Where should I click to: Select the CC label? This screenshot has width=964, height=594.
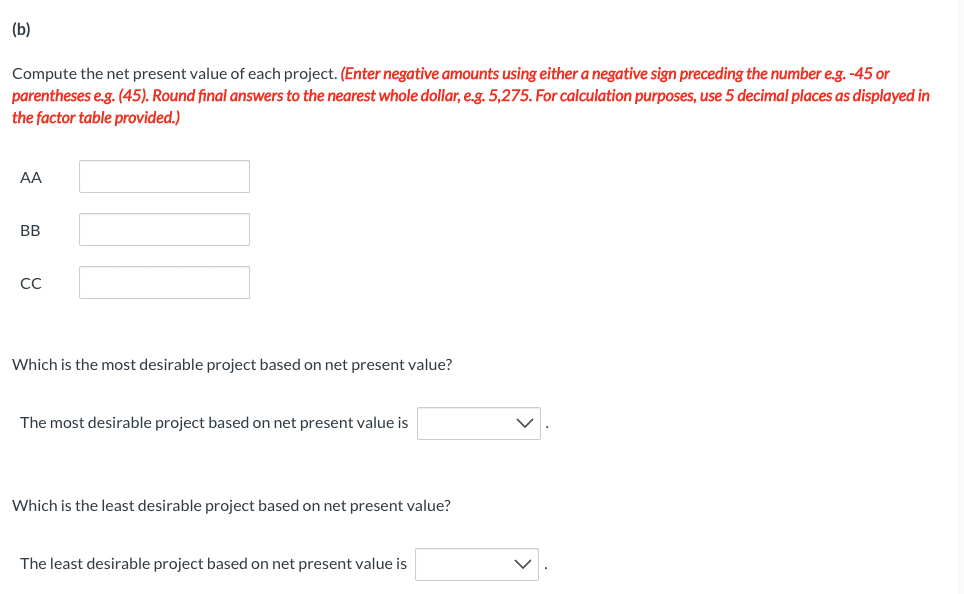pyautogui.click(x=31, y=283)
